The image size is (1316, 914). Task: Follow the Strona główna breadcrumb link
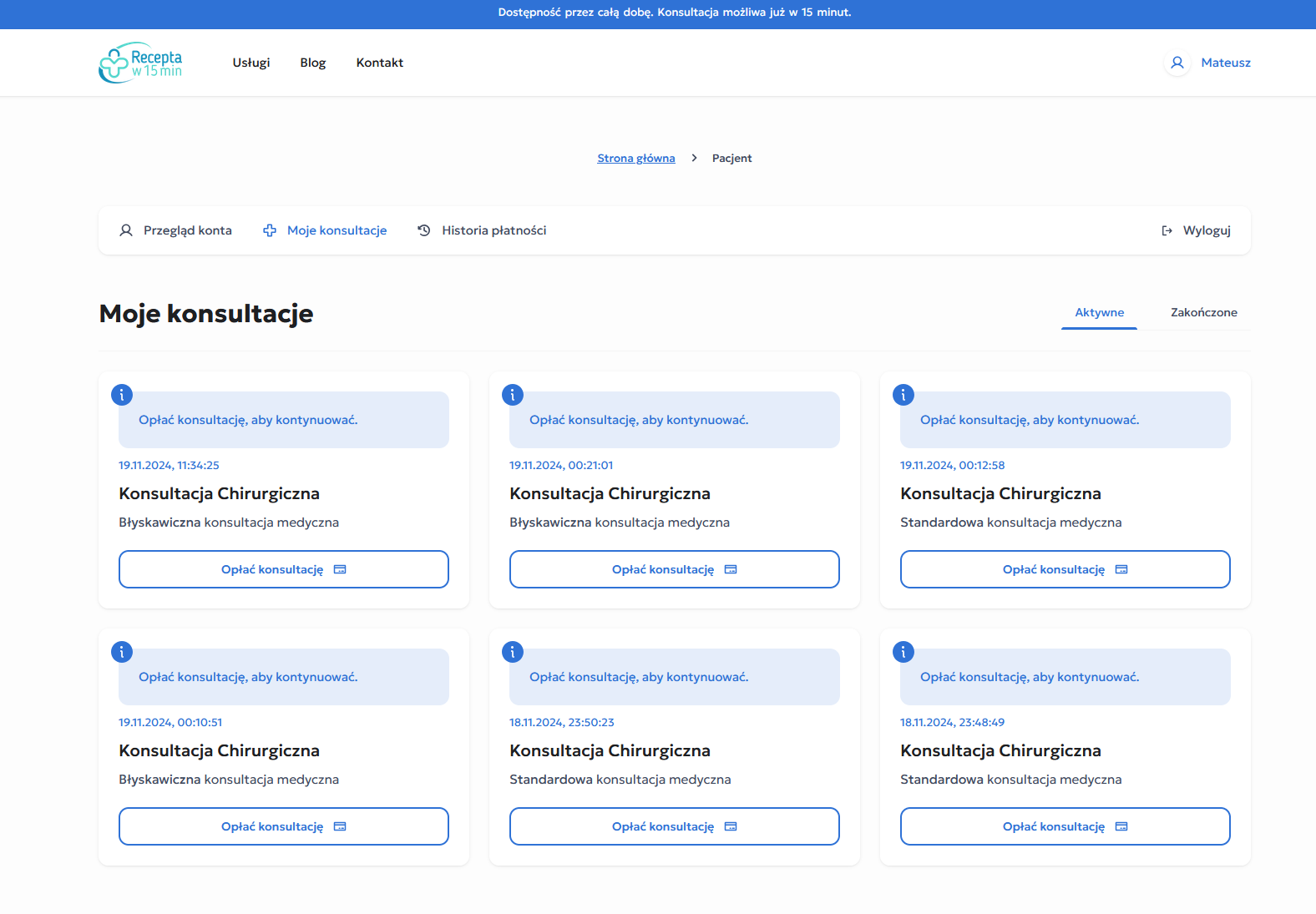(636, 158)
